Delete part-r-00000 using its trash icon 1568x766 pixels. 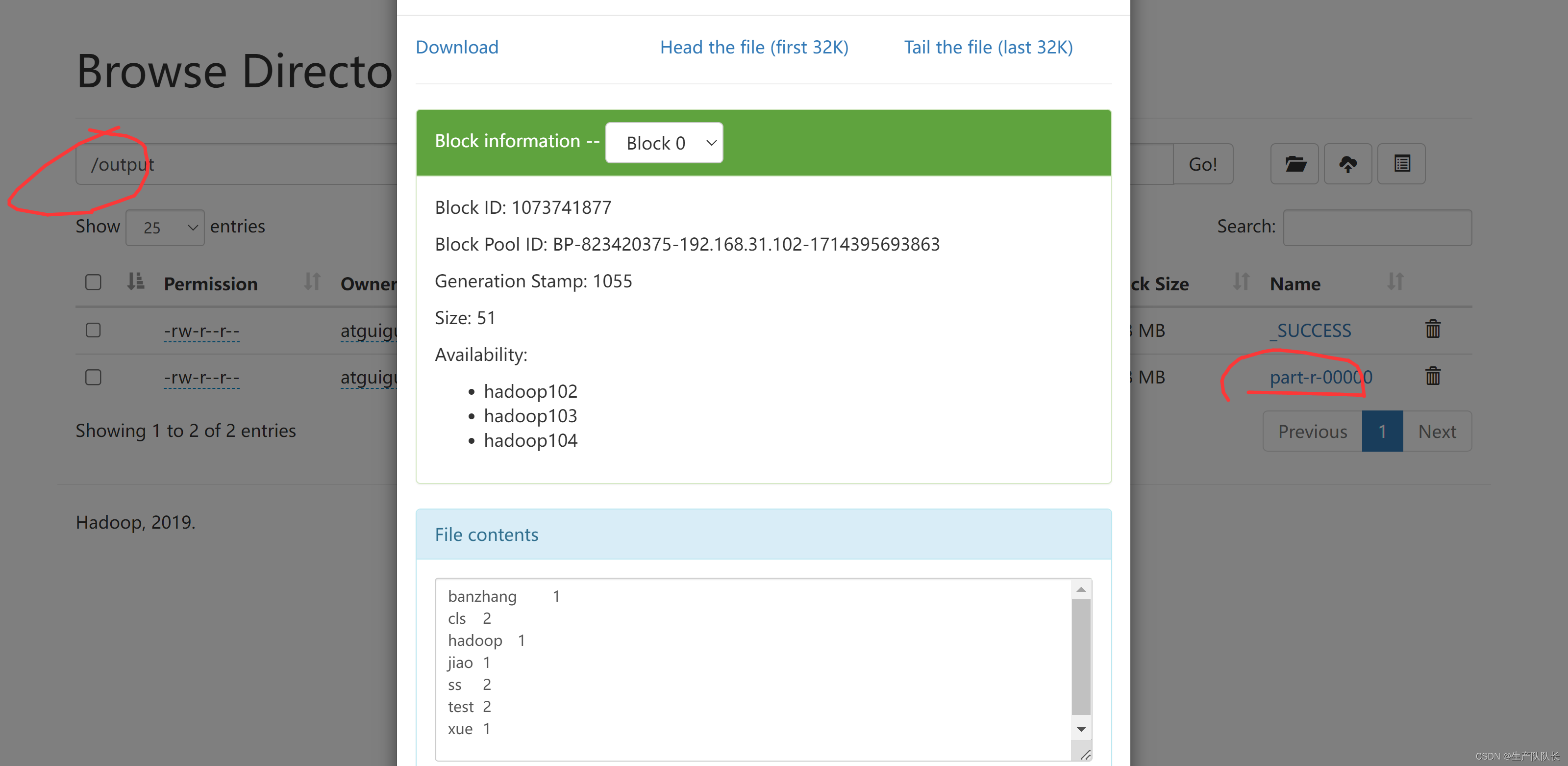1433,376
